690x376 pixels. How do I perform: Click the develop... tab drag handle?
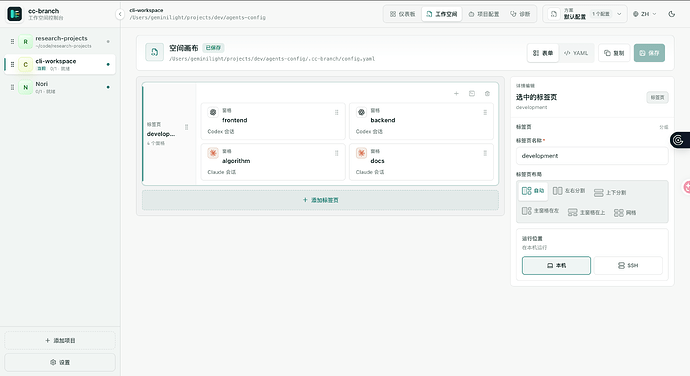click(x=187, y=127)
